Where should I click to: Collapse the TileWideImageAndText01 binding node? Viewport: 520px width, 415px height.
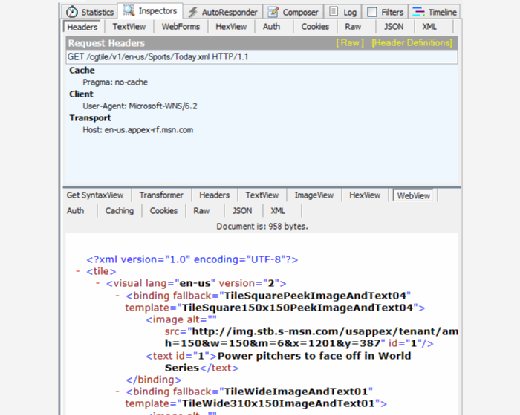[118, 391]
